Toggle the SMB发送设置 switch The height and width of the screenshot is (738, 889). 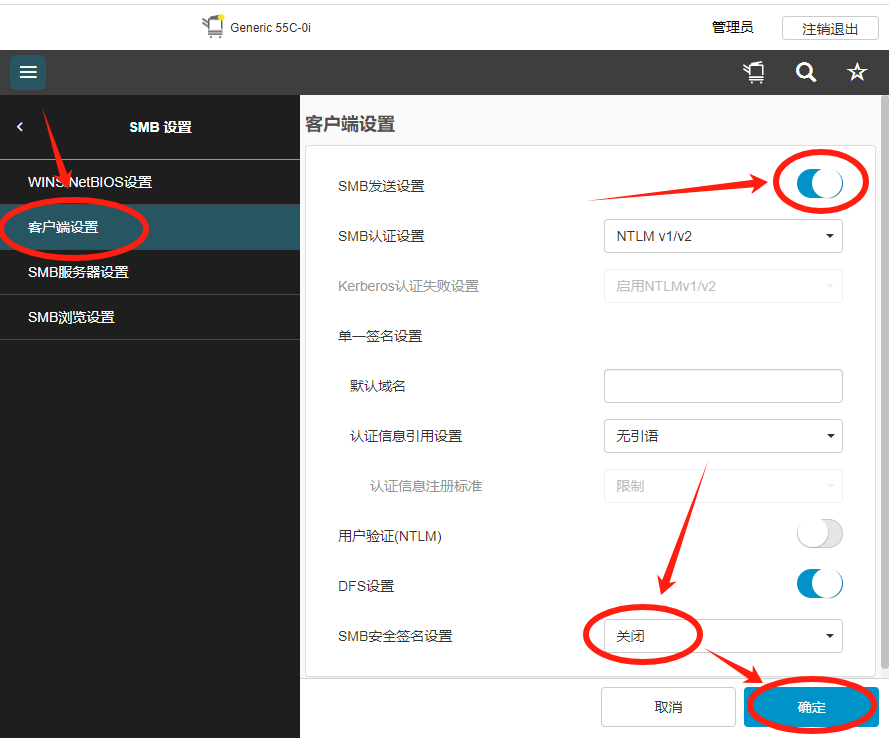(819, 184)
